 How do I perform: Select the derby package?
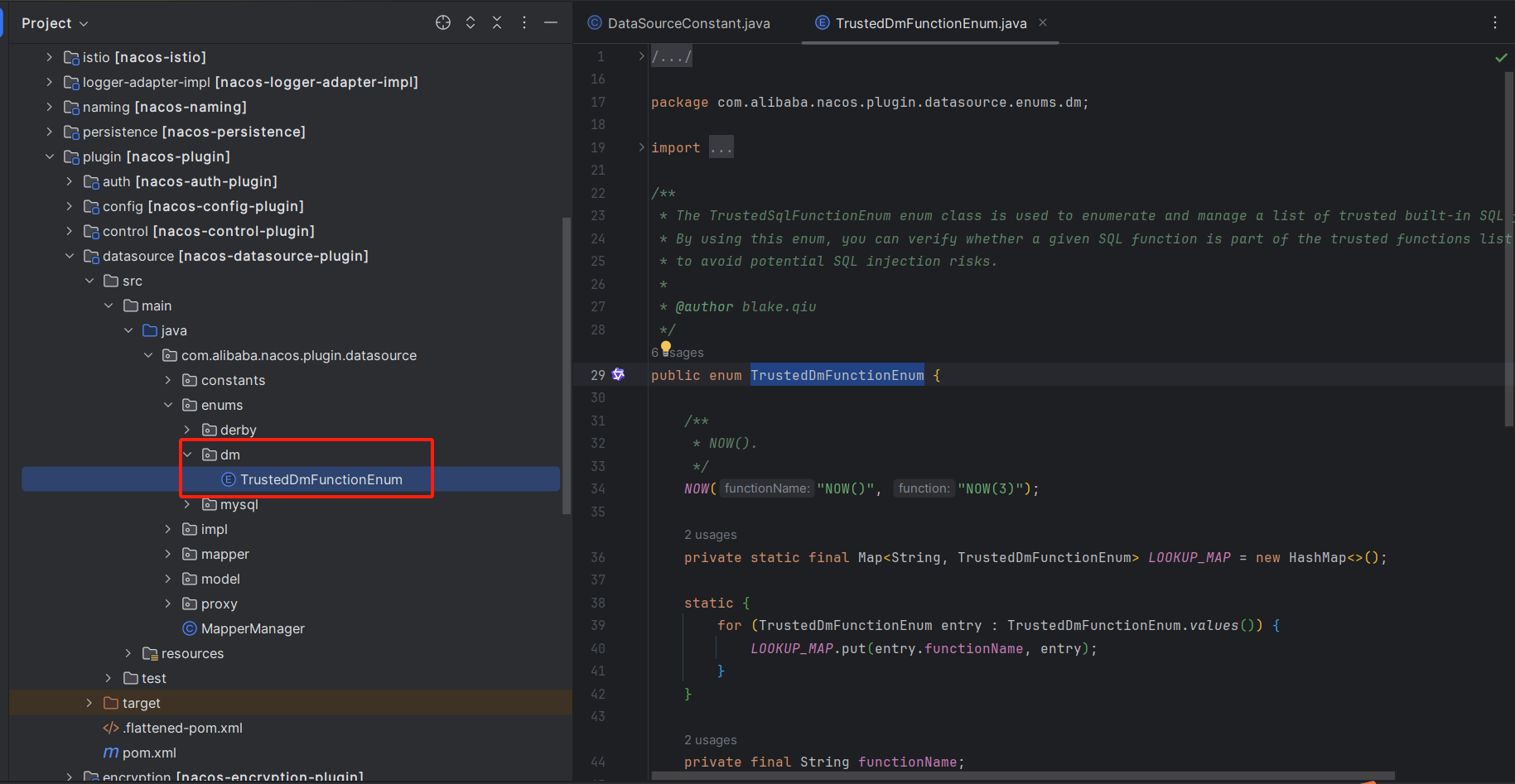coord(229,430)
